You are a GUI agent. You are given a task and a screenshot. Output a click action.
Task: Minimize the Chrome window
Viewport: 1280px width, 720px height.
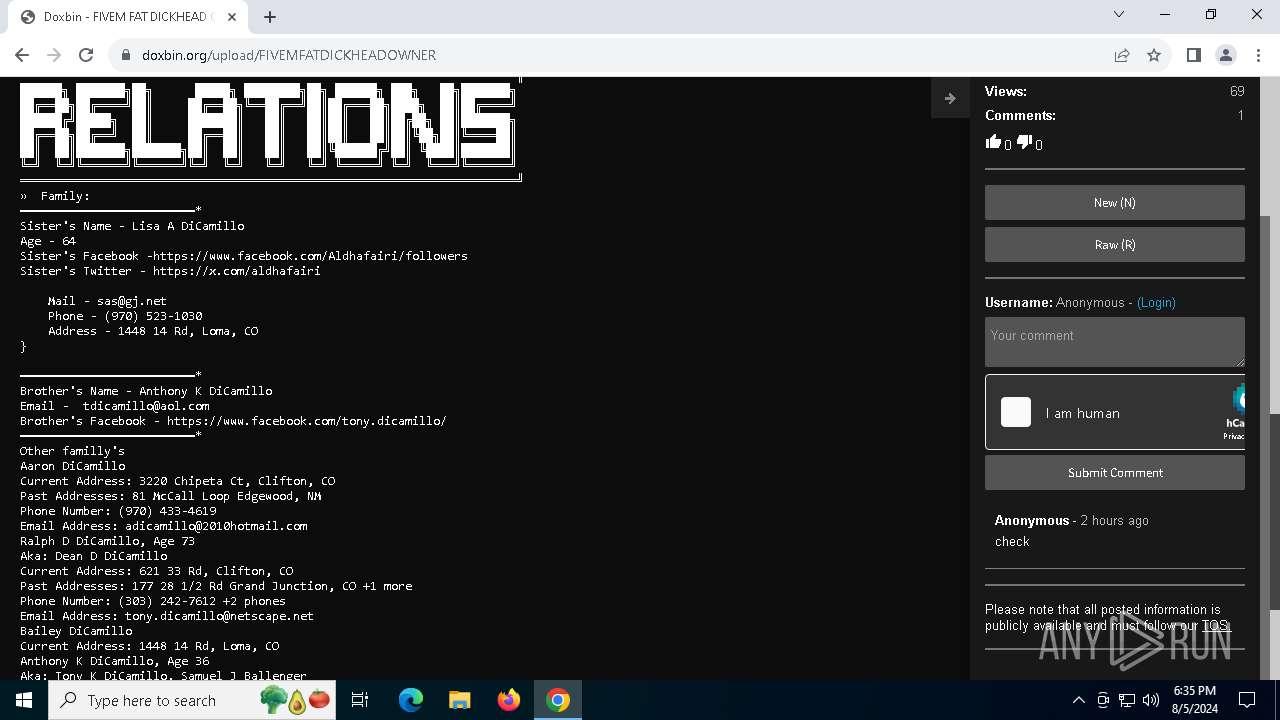[1165, 14]
